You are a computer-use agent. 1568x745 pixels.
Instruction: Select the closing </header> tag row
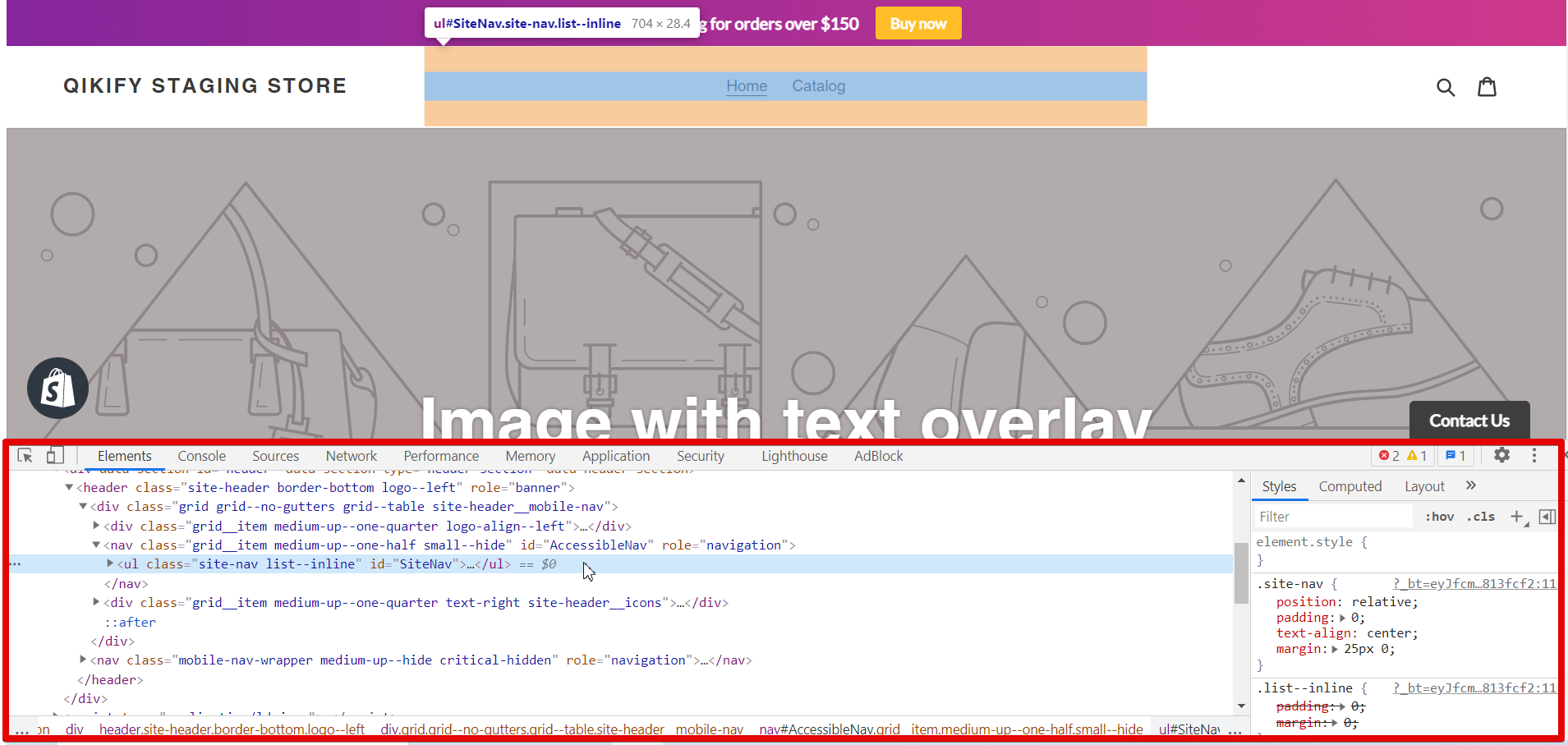coord(110,679)
